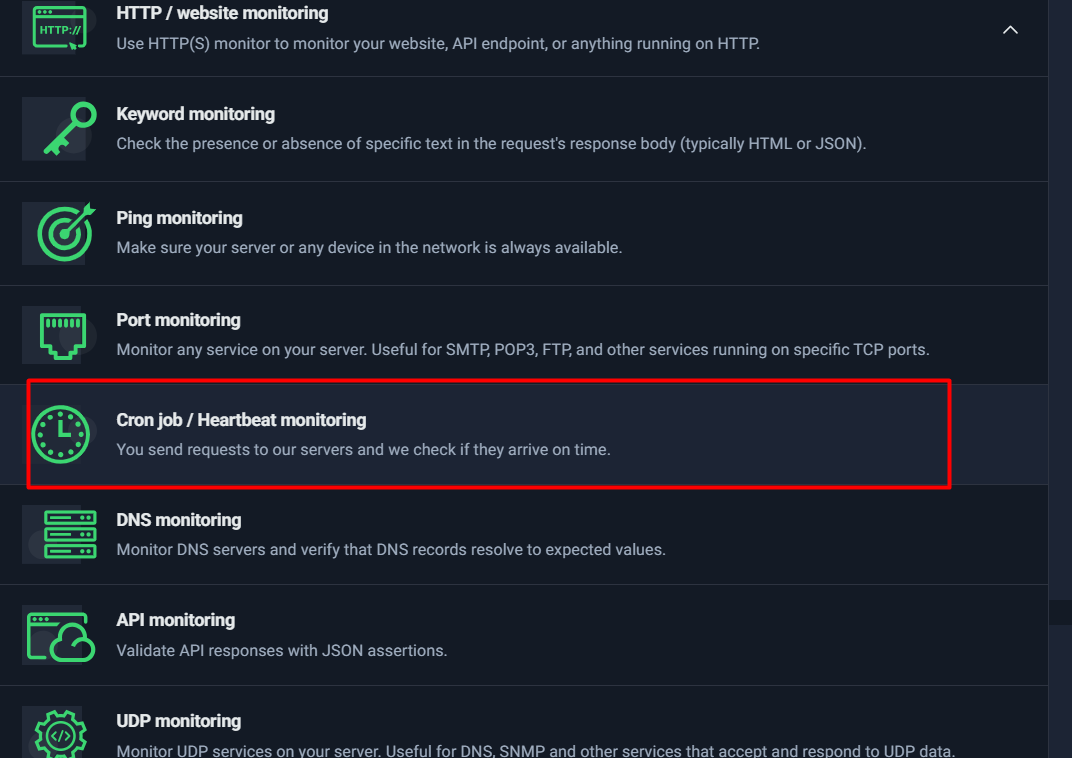Click the Port monitoring ethernet icon
Image resolution: width=1072 pixels, height=758 pixels.
tap(62, 335)
